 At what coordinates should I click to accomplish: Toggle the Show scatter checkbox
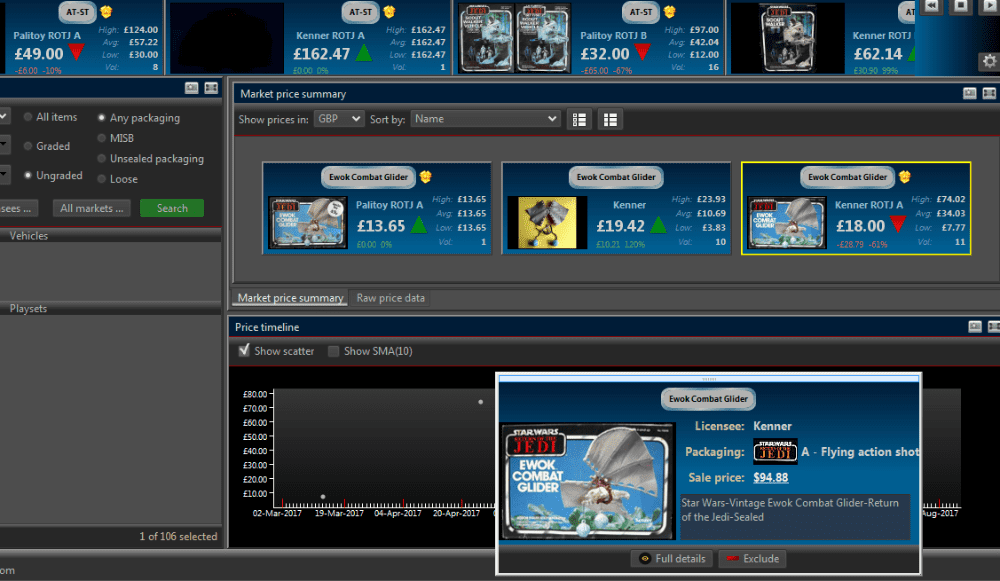point(244,350)
